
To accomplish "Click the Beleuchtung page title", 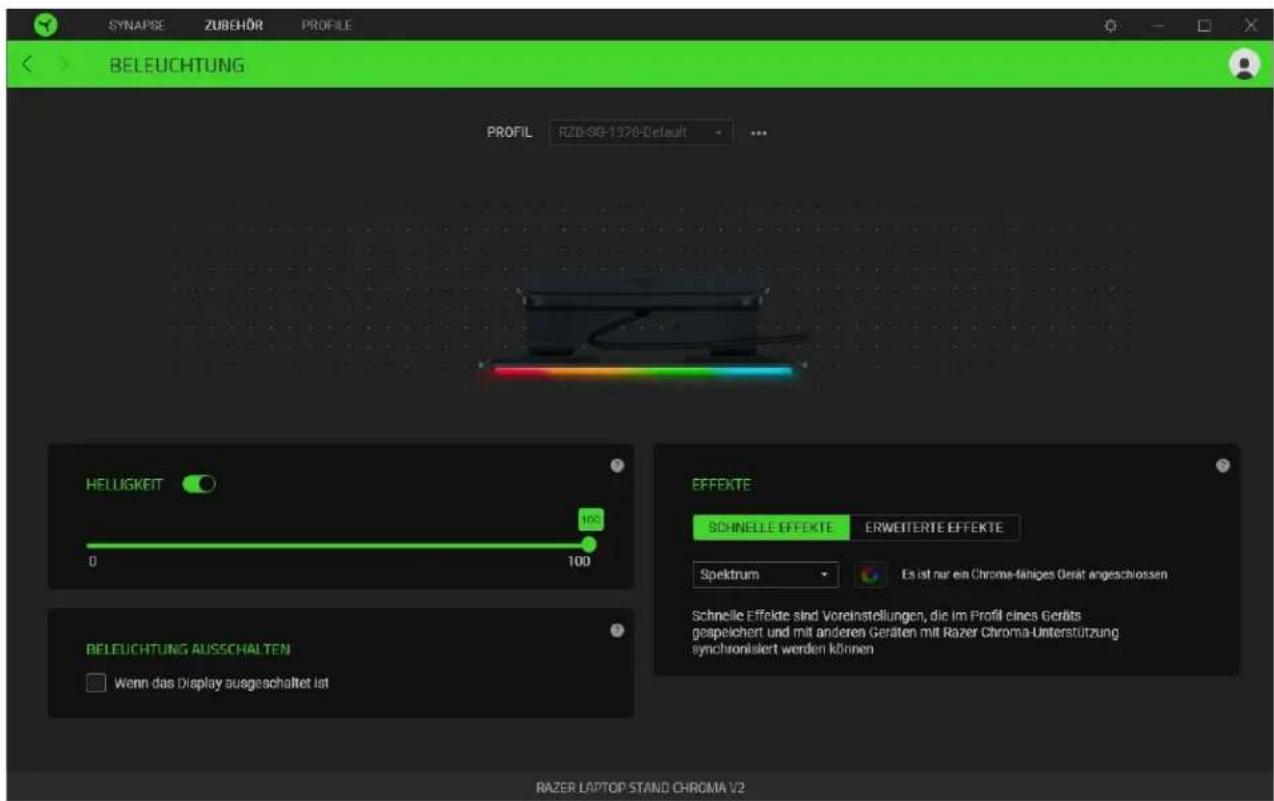I will [179, 66].
